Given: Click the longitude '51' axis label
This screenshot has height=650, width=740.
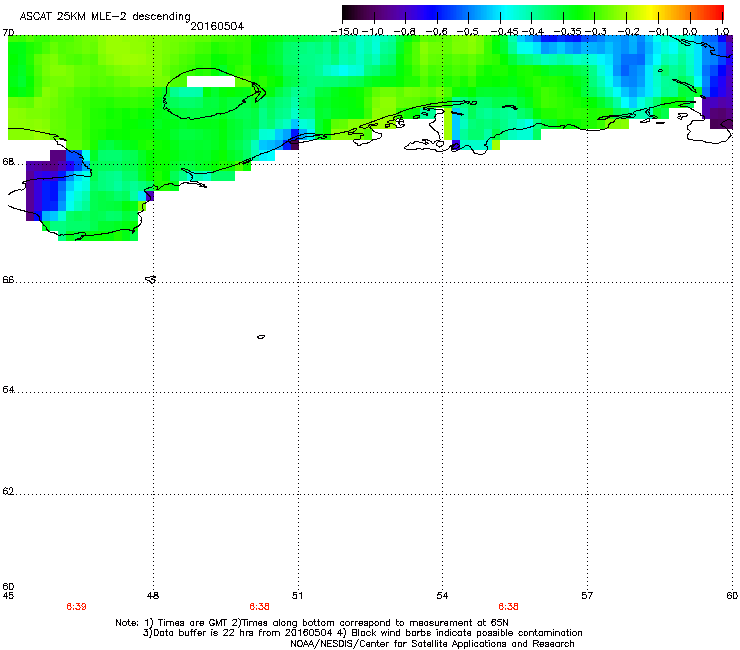Looking at the screenshot, I should (297, 596).
